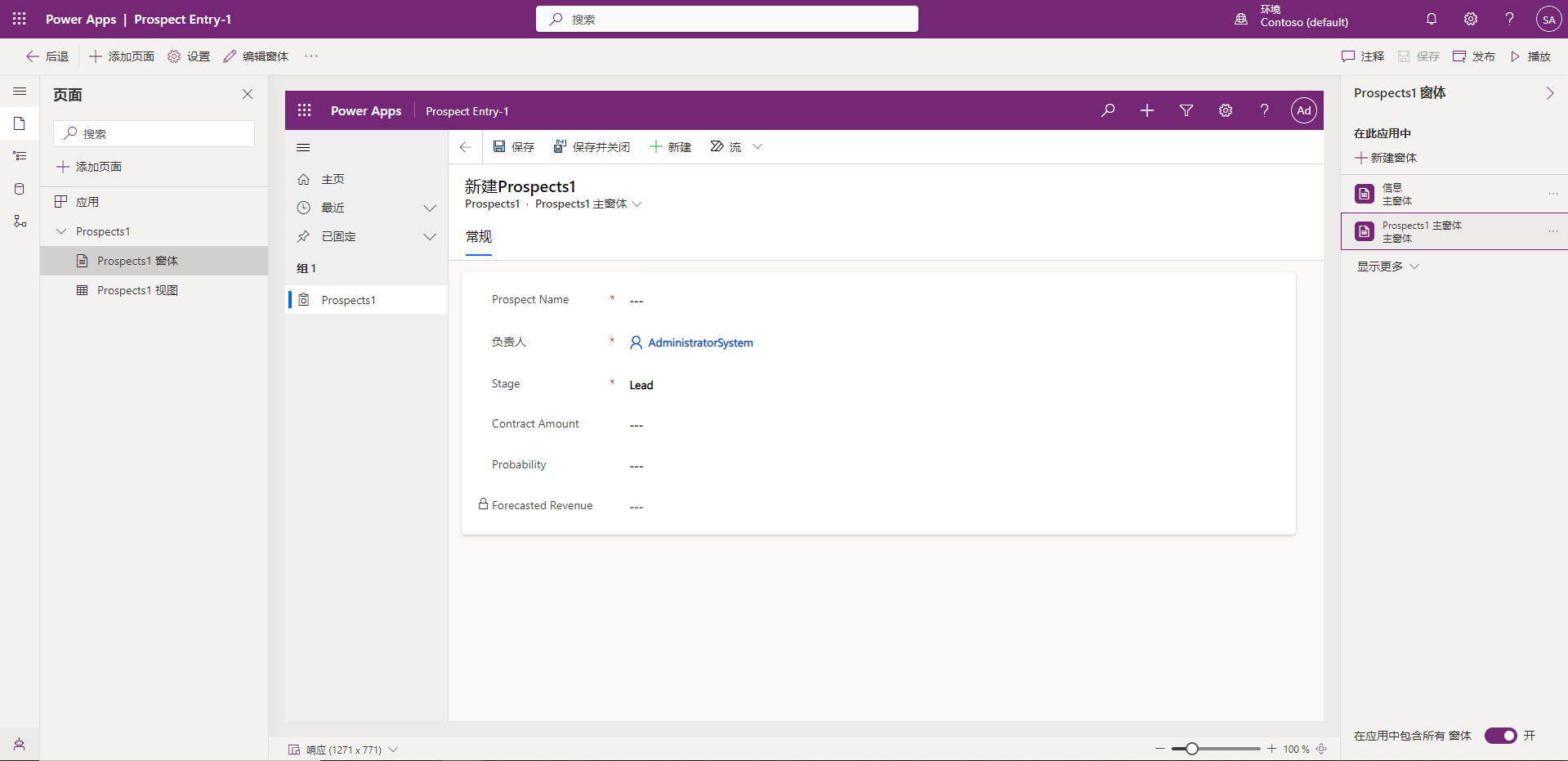Open help question mark in top bar
Screen dimensions: 1568x761
tap(1510, 19)
